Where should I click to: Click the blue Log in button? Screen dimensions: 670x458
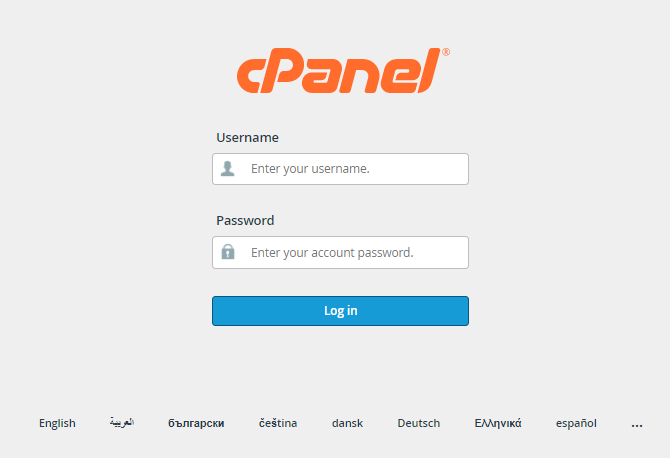pyautogui.click(x=340, y=311)
